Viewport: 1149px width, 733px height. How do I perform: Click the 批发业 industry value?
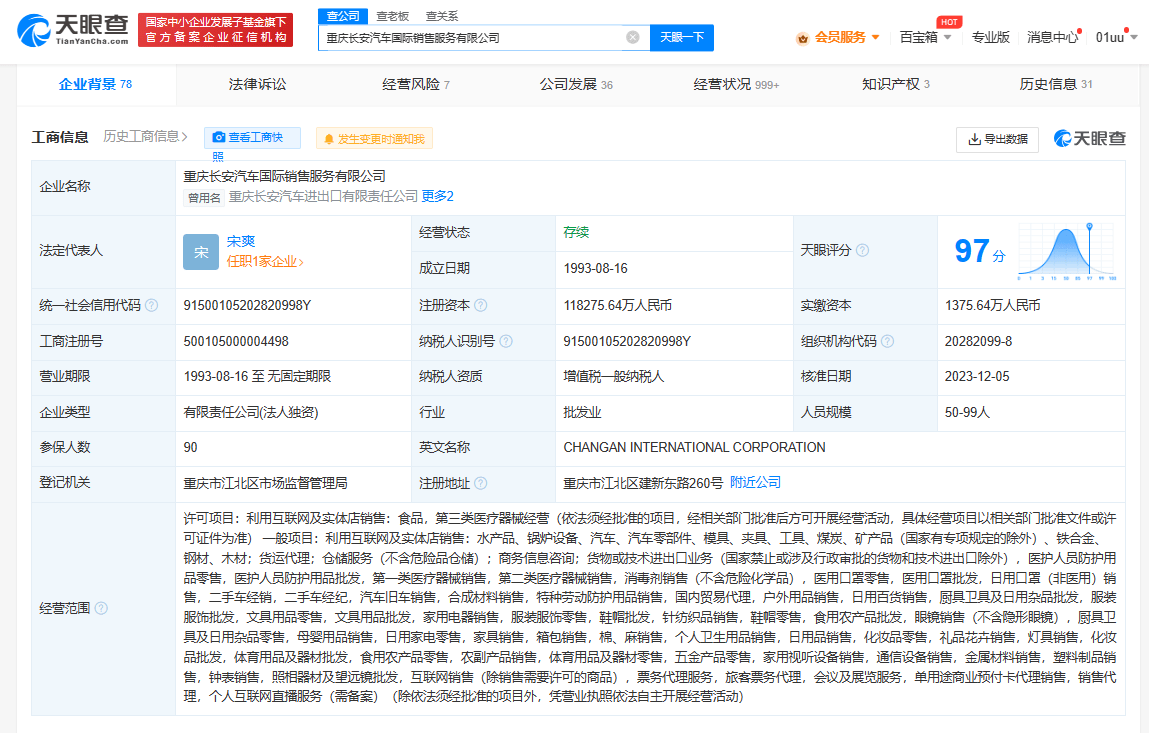(582, 412)
